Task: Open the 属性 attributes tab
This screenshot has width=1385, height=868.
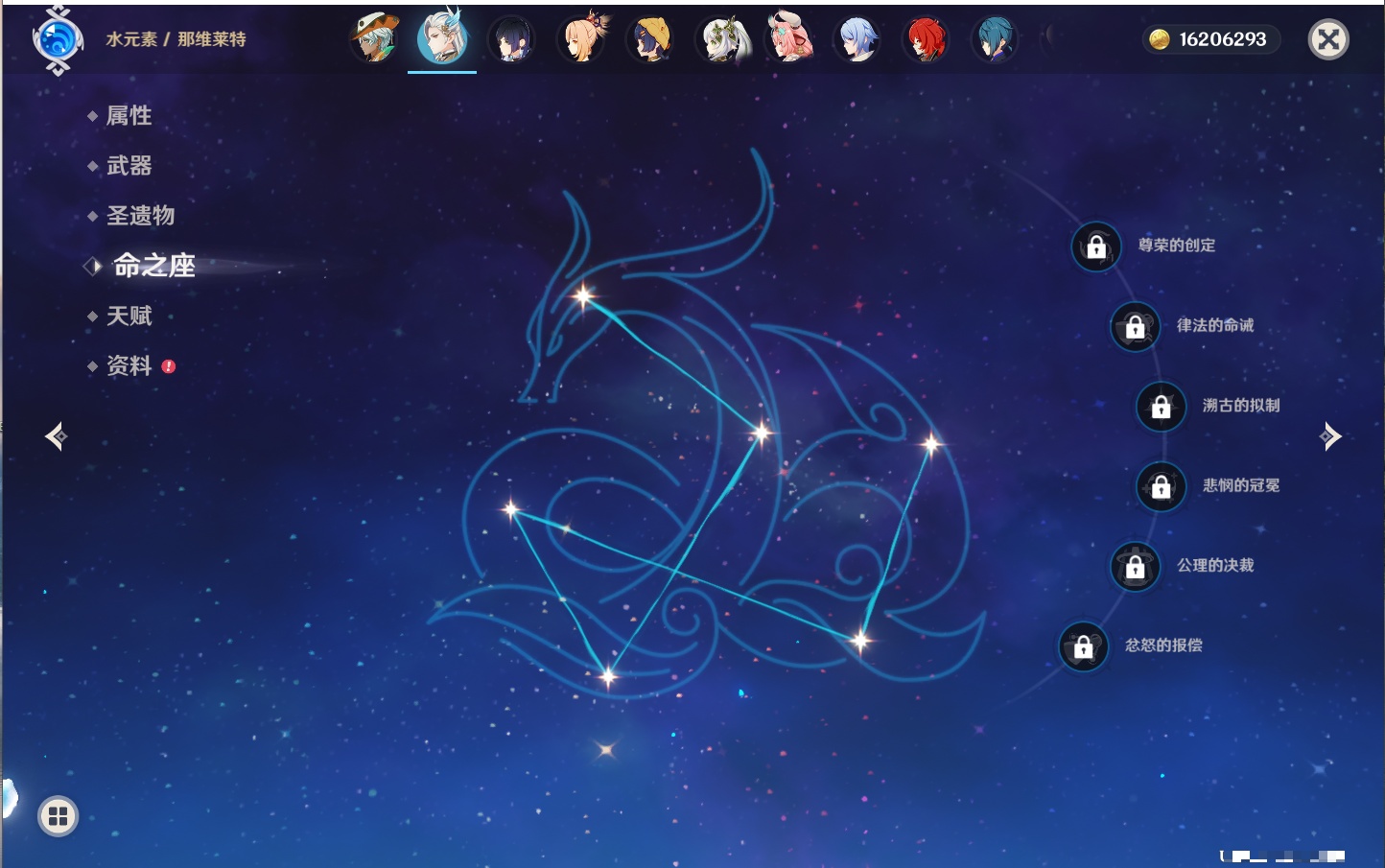Action: point(129,116)
